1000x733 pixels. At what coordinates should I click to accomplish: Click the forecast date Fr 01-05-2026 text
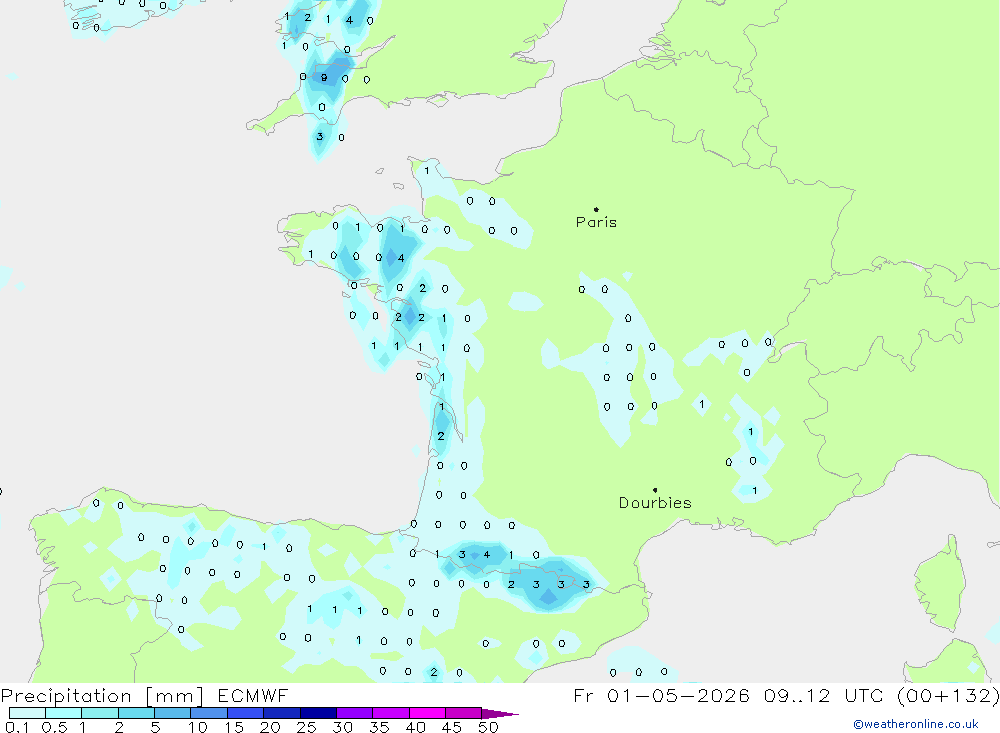click(661, 695)
